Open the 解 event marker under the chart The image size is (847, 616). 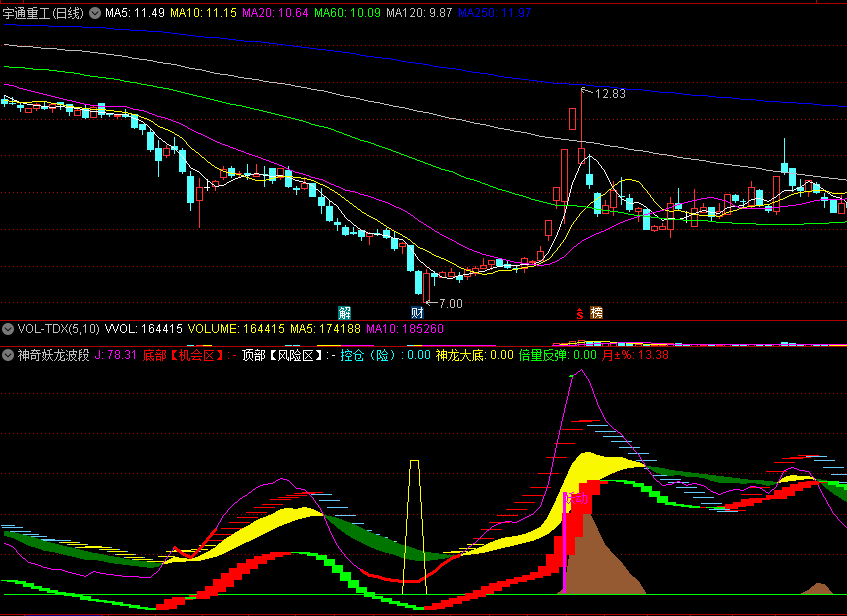345,312
